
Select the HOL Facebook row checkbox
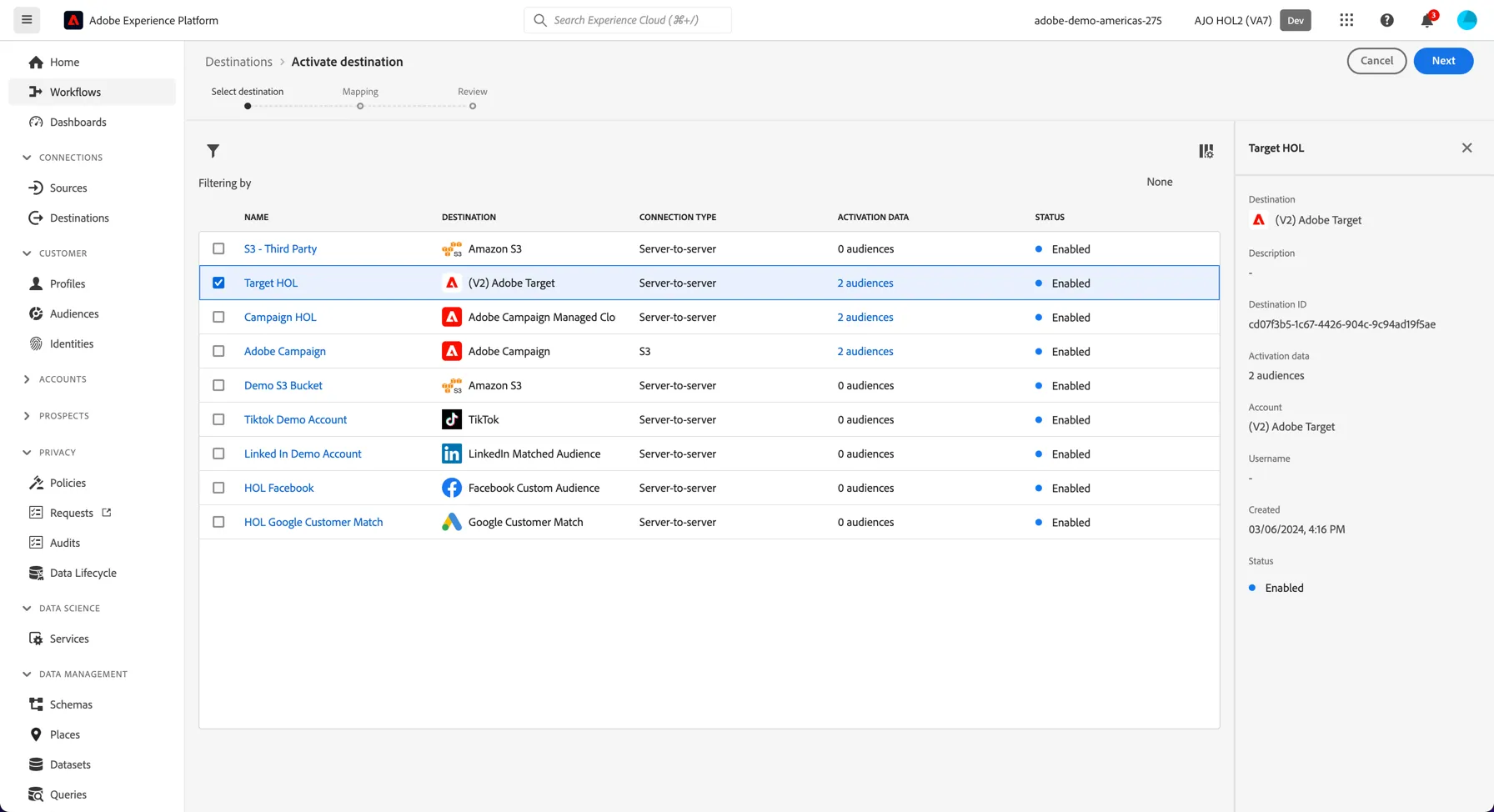tap(218, 488)
